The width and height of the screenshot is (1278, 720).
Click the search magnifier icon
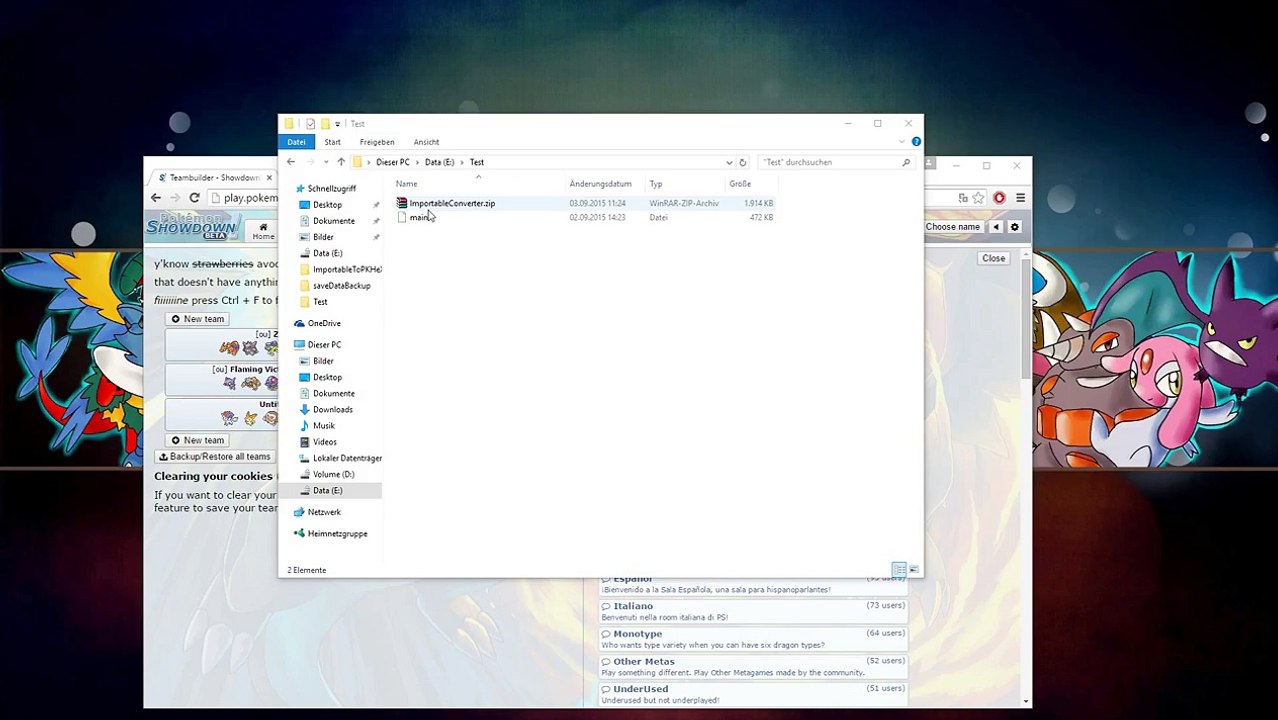click(x=906, y=162)
